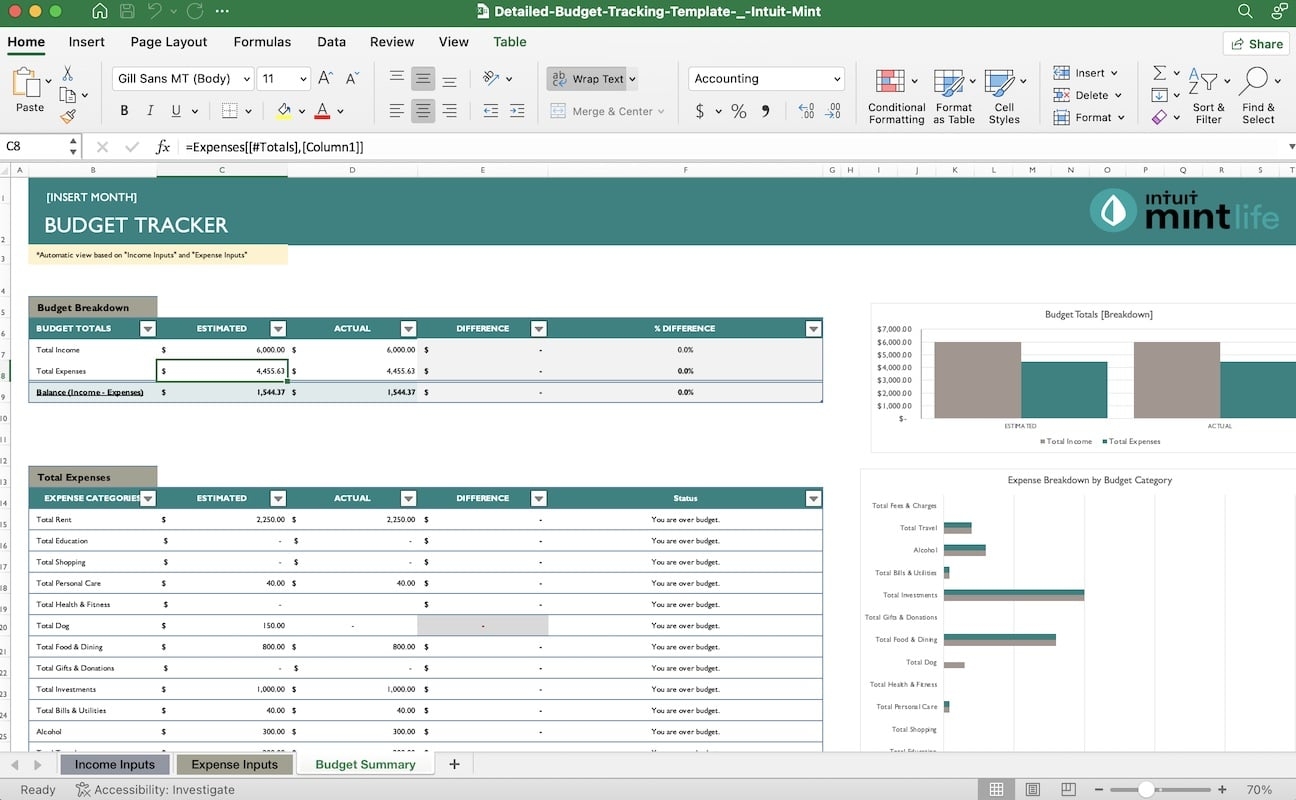Click the zoom slider handle

[1147, 789]
